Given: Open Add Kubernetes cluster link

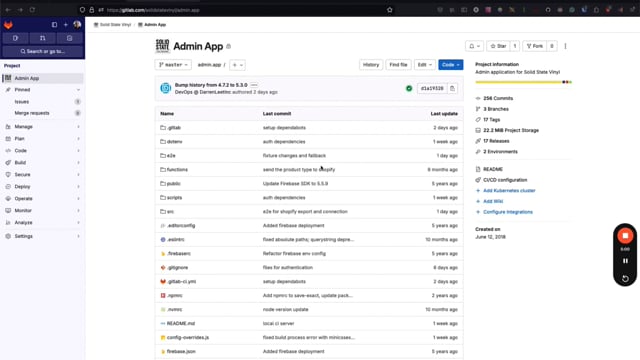Looking at the screenshot, I should coord(509,191).
